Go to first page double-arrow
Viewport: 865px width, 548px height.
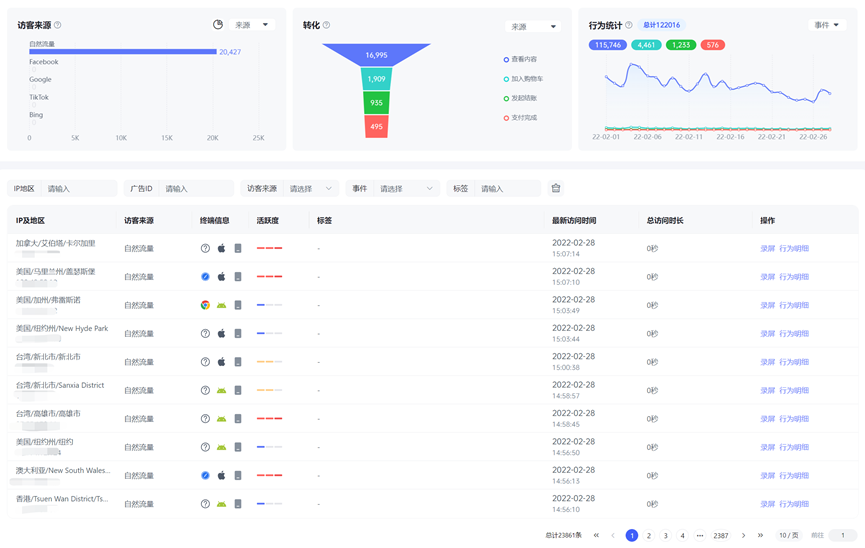point(596,535)
